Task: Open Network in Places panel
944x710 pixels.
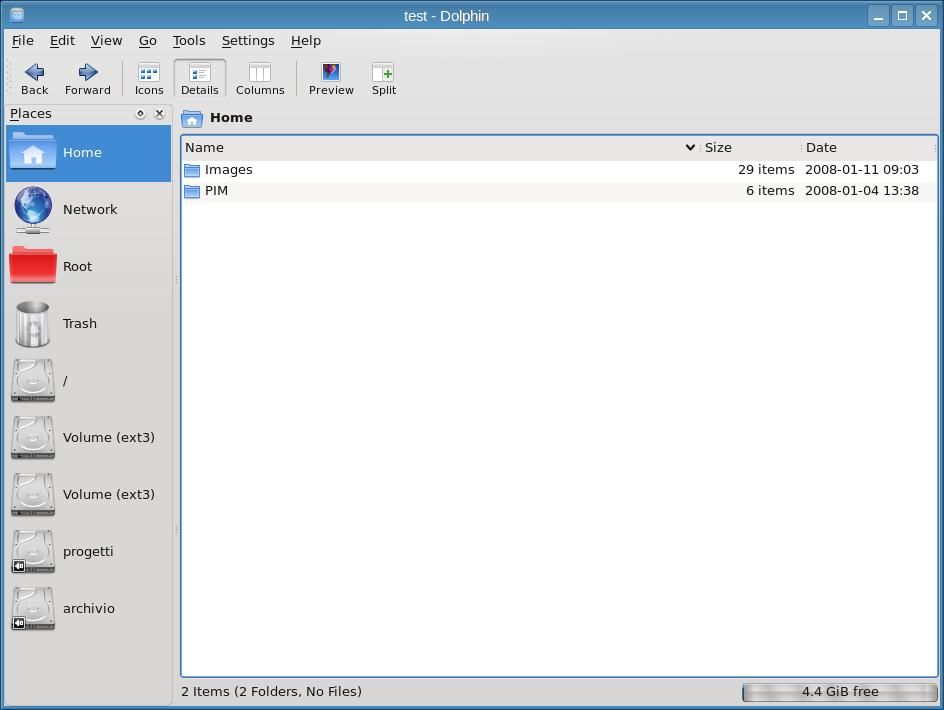Action: pyautogui.click(x=88, y=210)
